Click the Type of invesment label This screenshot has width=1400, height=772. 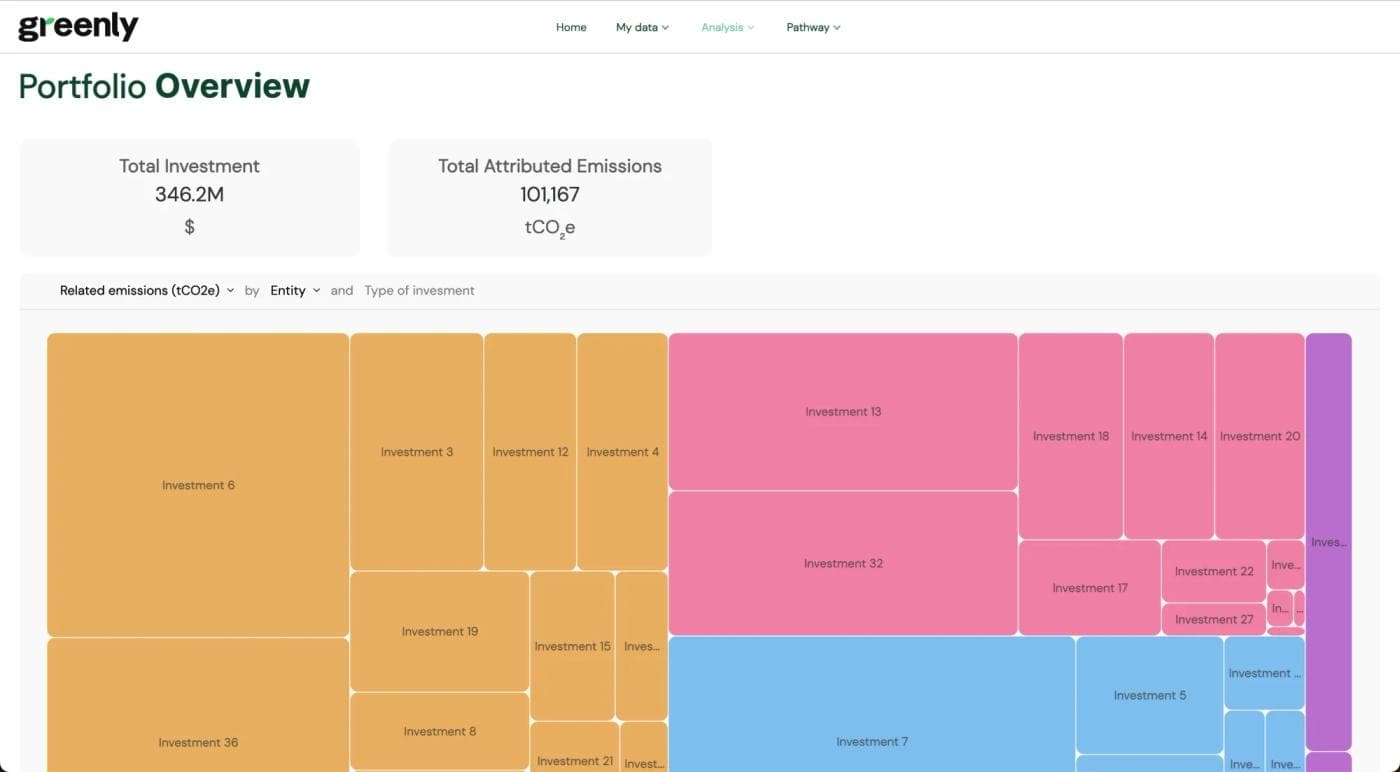pyautogui.click(x=418, y=290)
